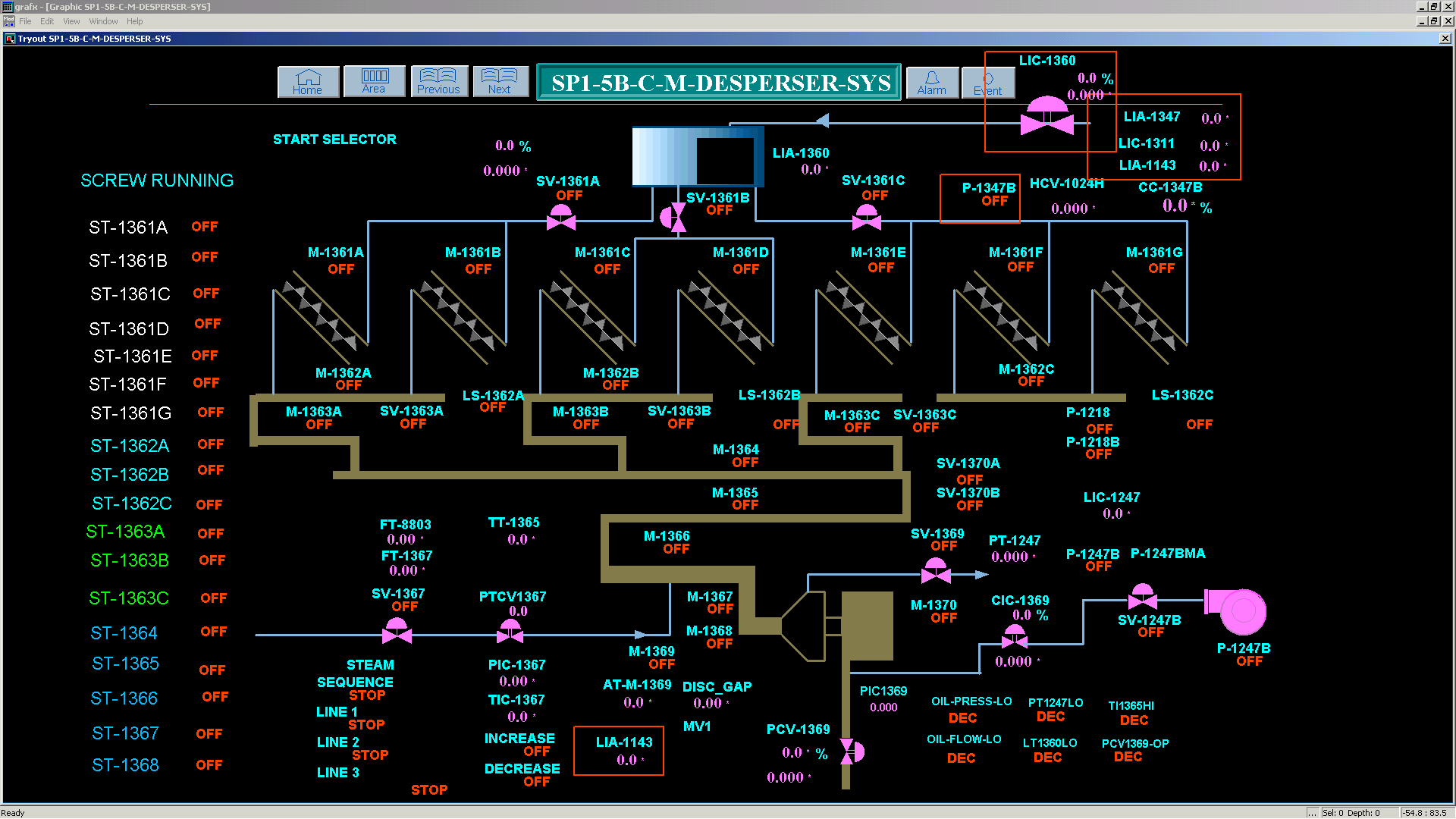This screenshot has width=1456, height=819.
Task: Open the File menu
Action: (25, 21)
